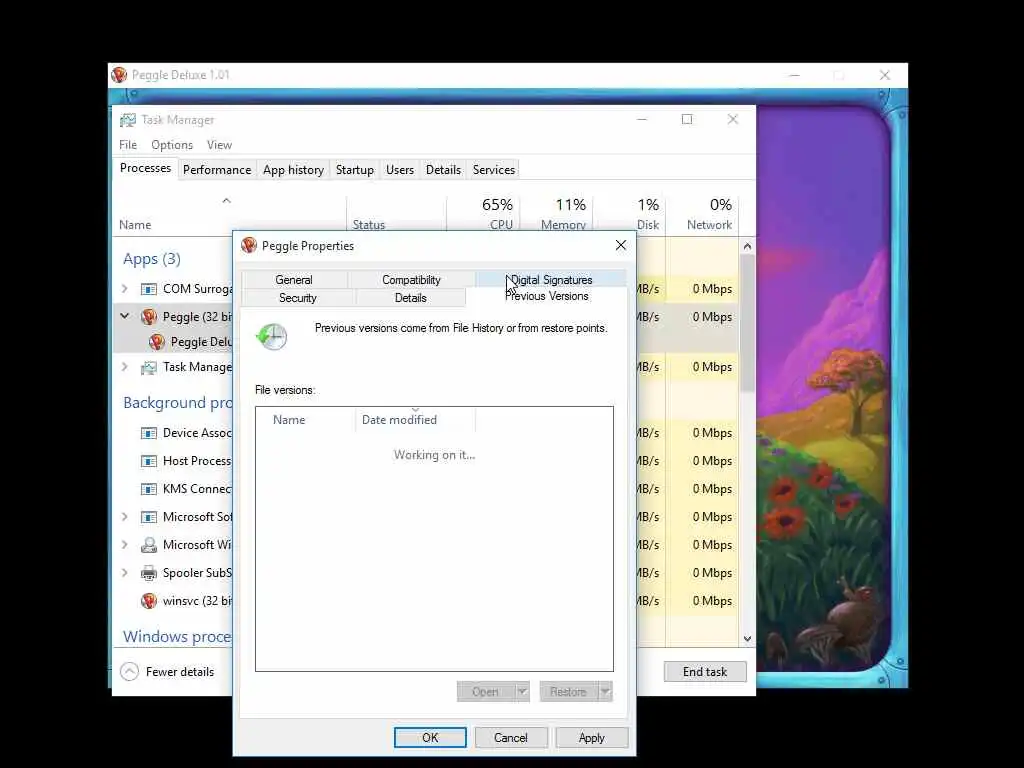The width and height of the screenshot is (1024, 768).
Task: Open the File menu in Task Manager
Action: tap(128, 145)
